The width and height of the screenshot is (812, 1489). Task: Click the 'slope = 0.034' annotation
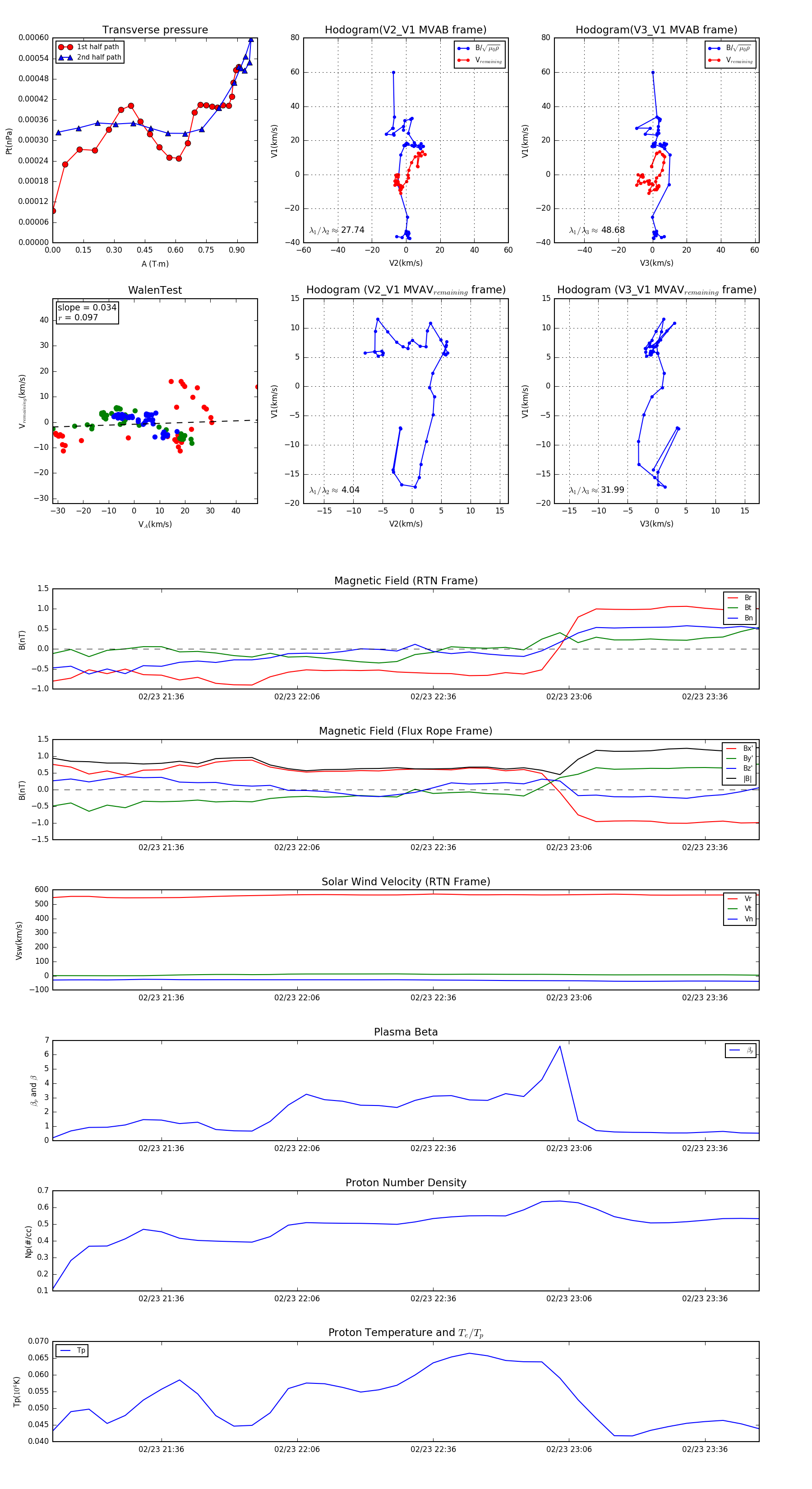click(87, 308)
